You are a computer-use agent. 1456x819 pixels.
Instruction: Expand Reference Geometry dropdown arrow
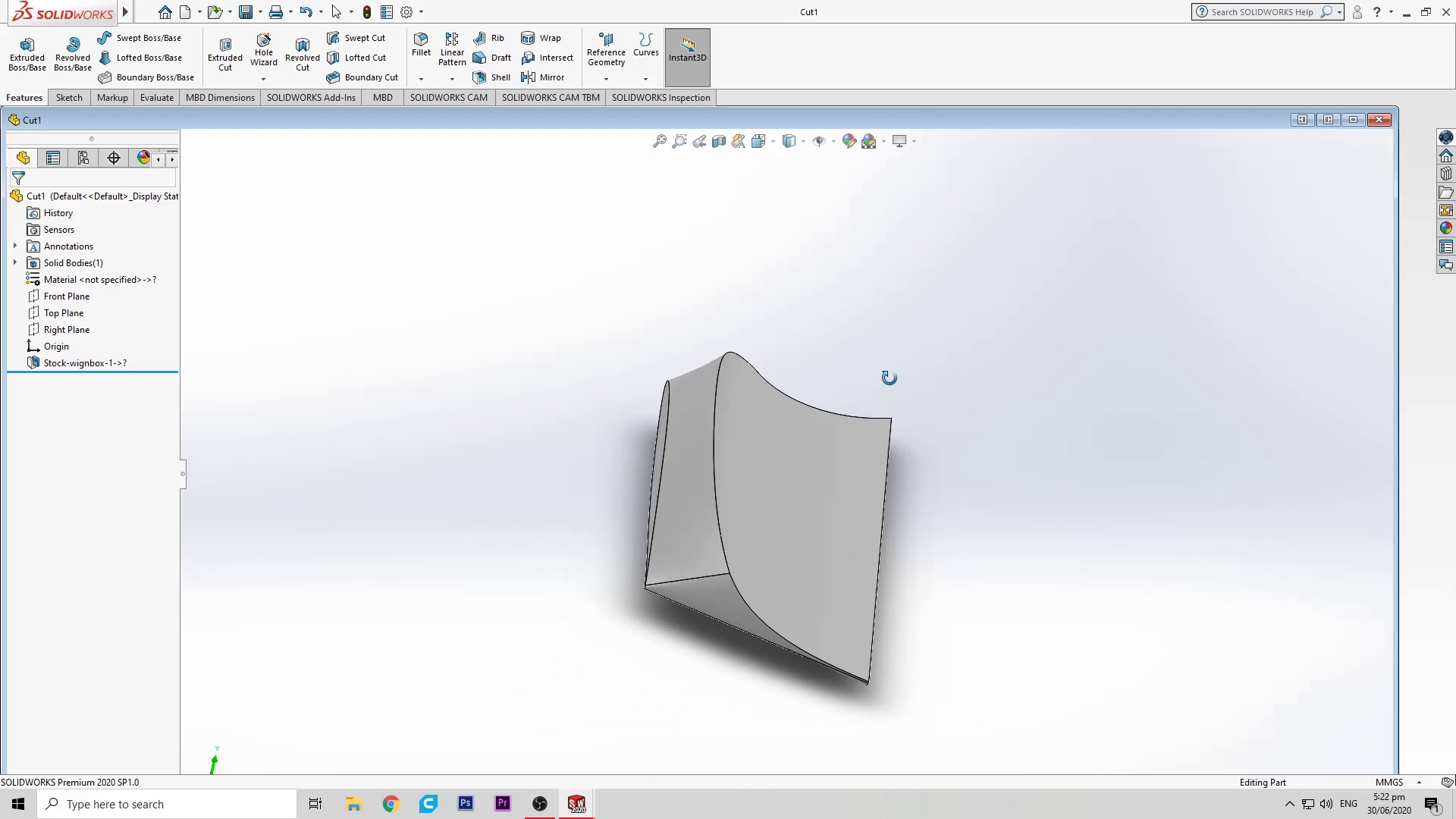click(606, 79)
